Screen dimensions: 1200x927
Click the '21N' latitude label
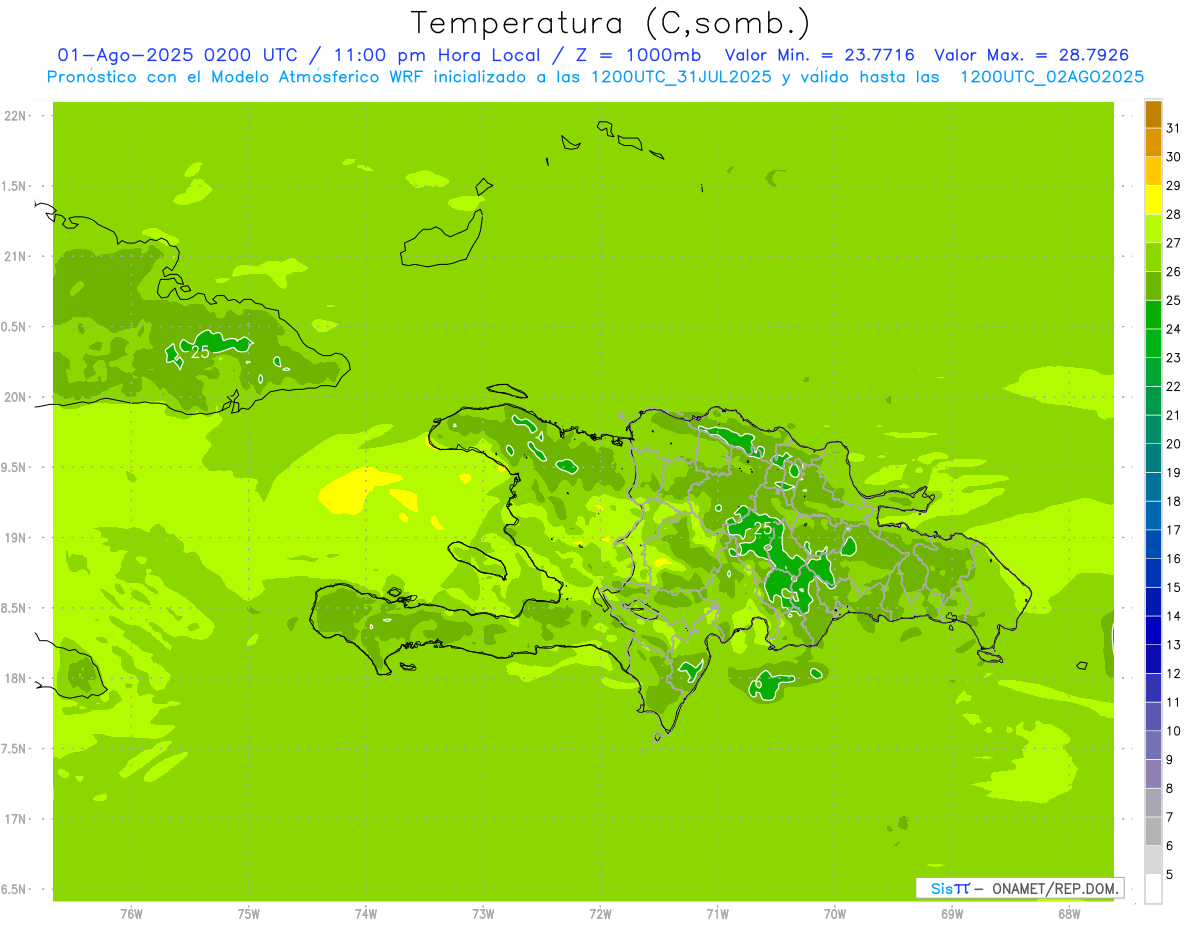click(x=17, y=257)
